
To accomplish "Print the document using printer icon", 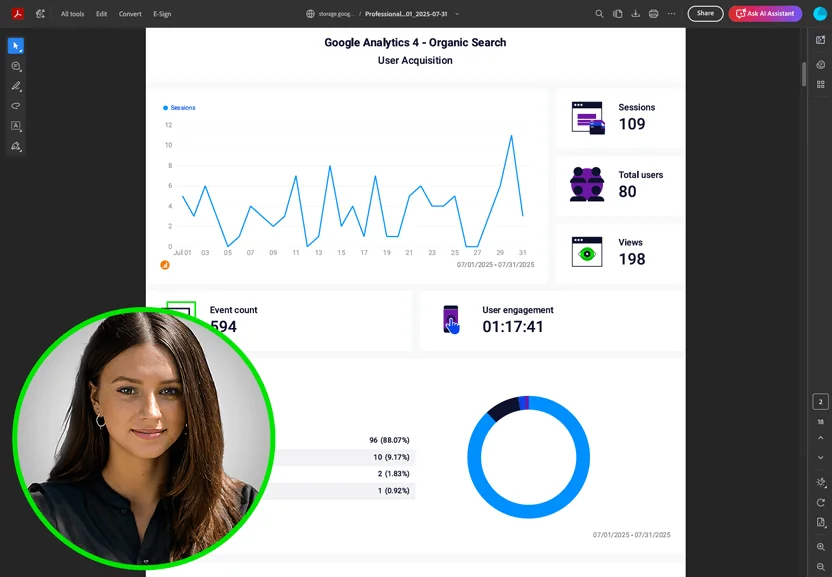I will 653,14.
